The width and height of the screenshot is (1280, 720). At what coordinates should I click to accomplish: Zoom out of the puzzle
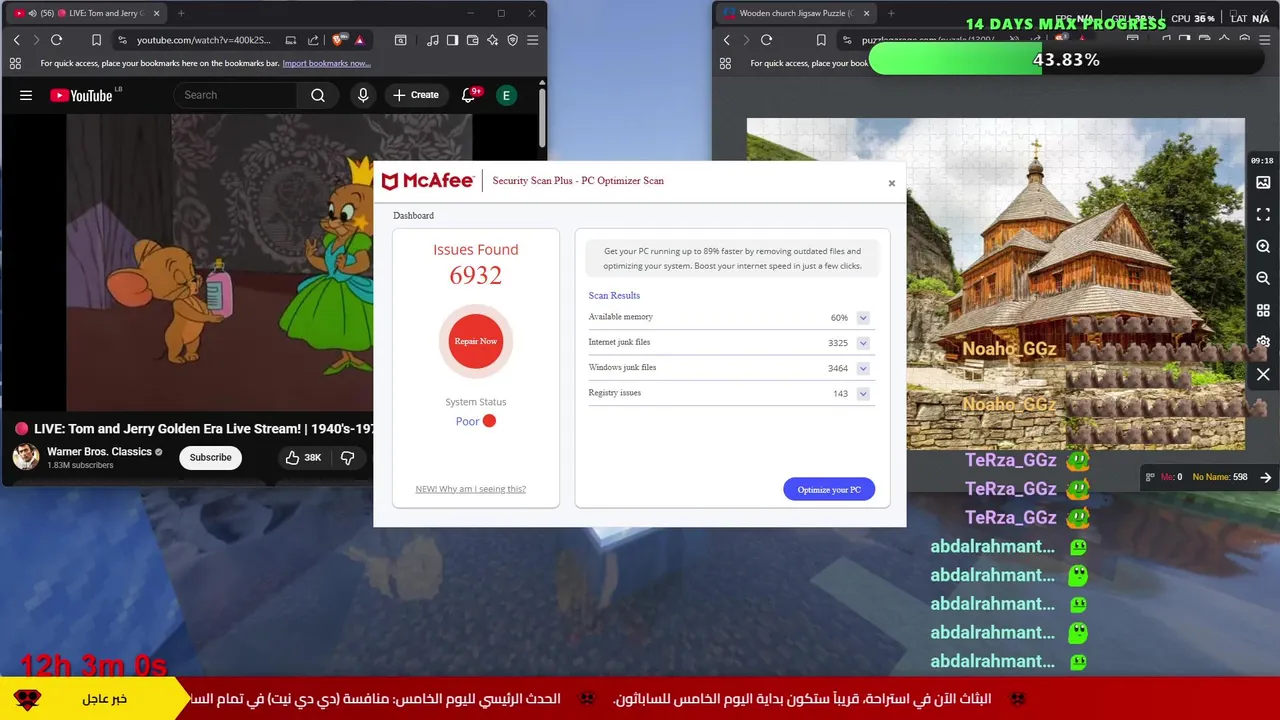point(1263,278)
